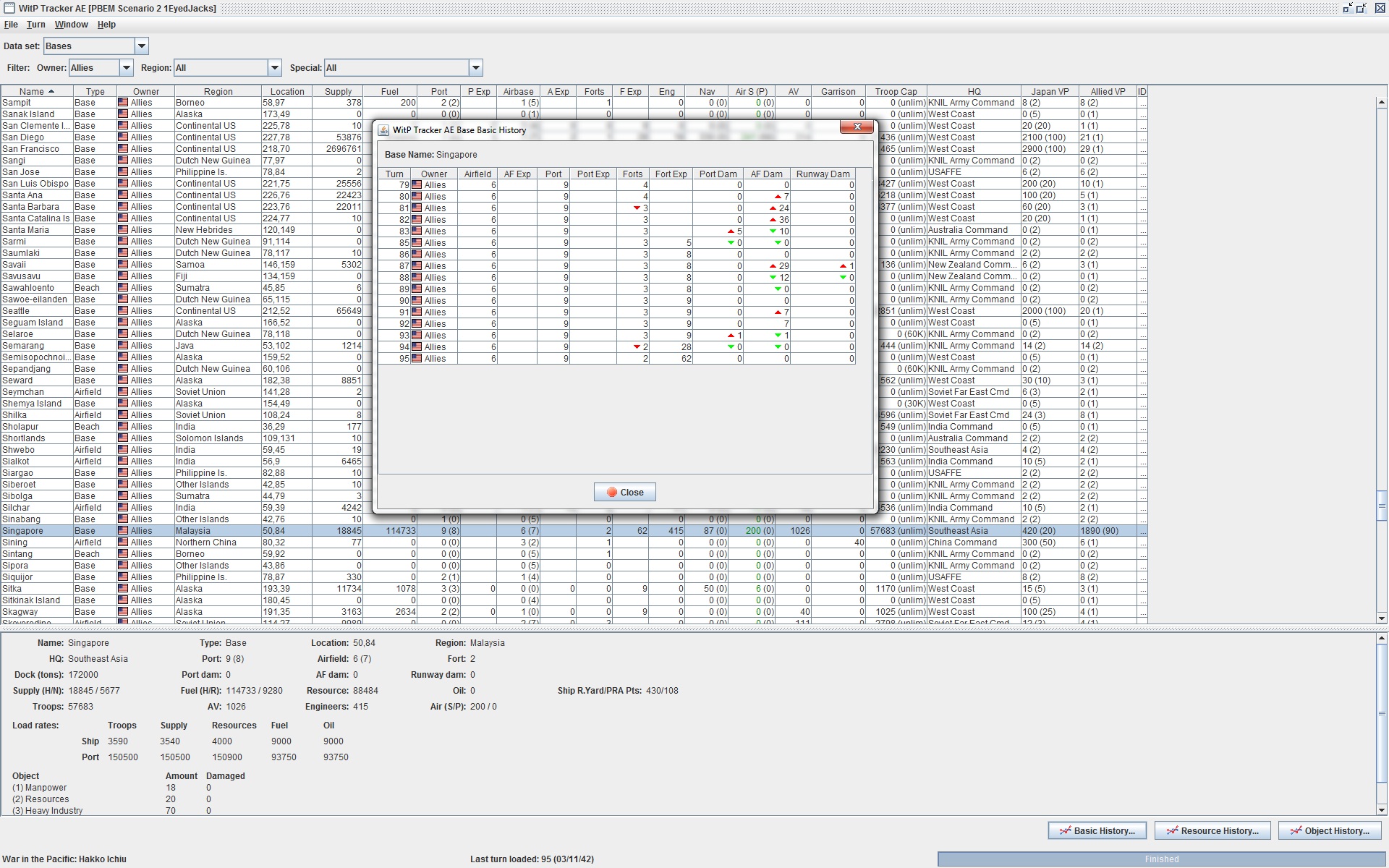The width and height of the screenshot is (1389, 868).
Task: Click the flag icon in turn 79 history row
Action: point(417,185)
